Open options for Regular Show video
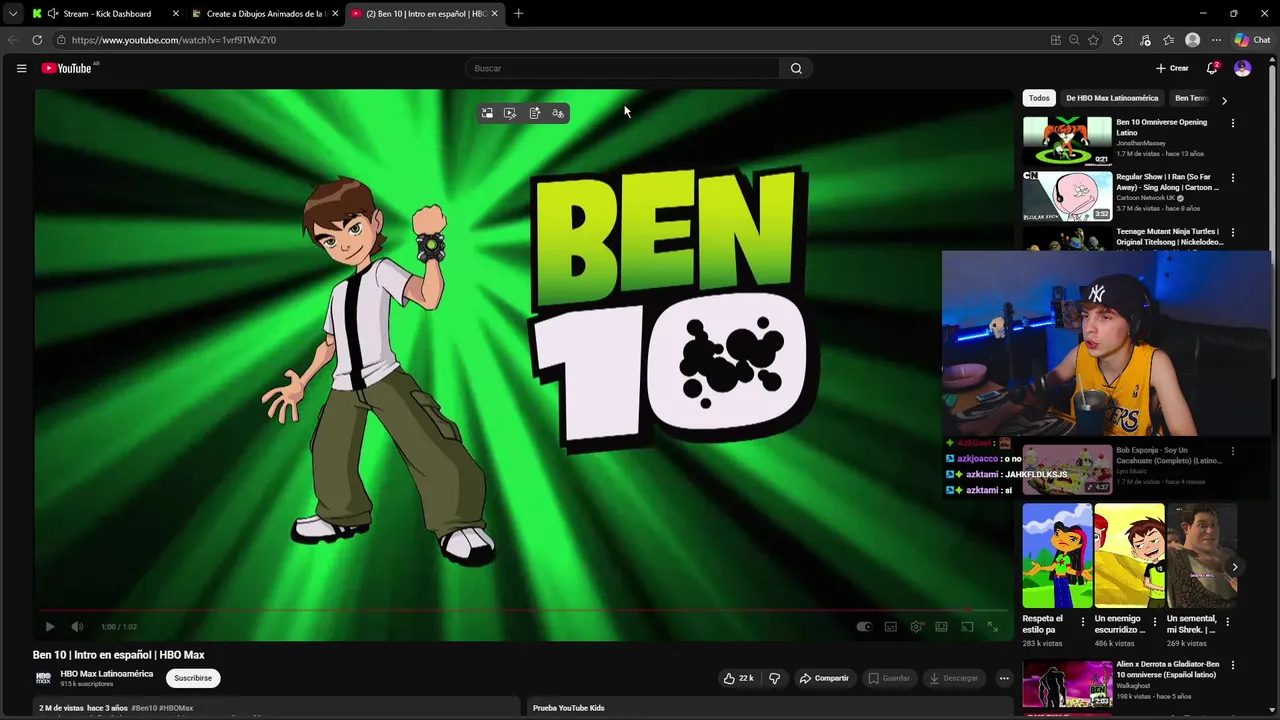Screen dimensions: 1280x720 [1232, 178]
